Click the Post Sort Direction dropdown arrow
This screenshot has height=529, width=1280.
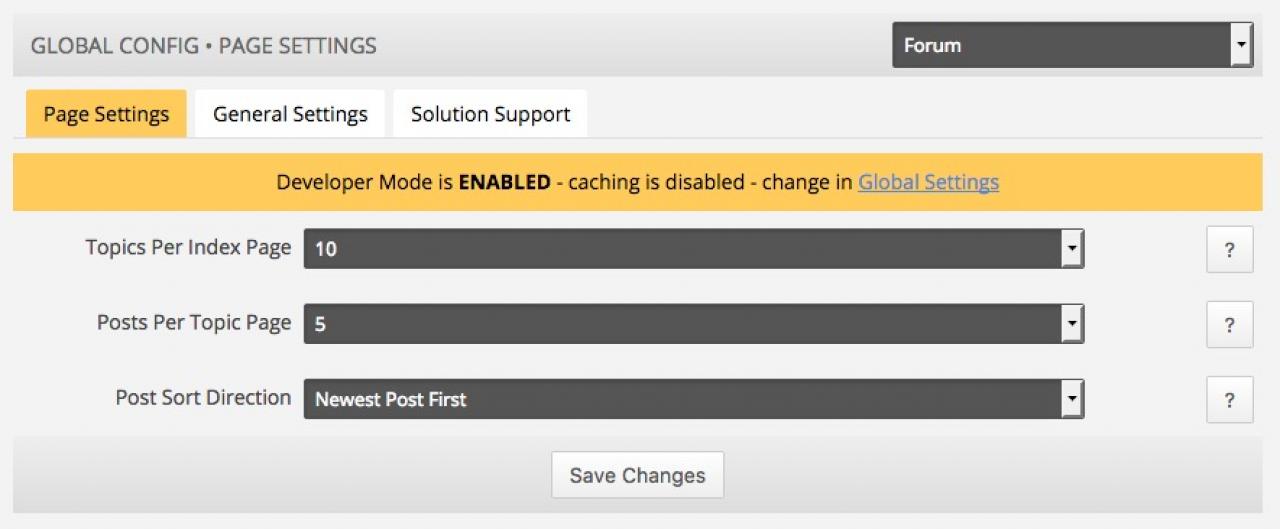(1072, 400)
